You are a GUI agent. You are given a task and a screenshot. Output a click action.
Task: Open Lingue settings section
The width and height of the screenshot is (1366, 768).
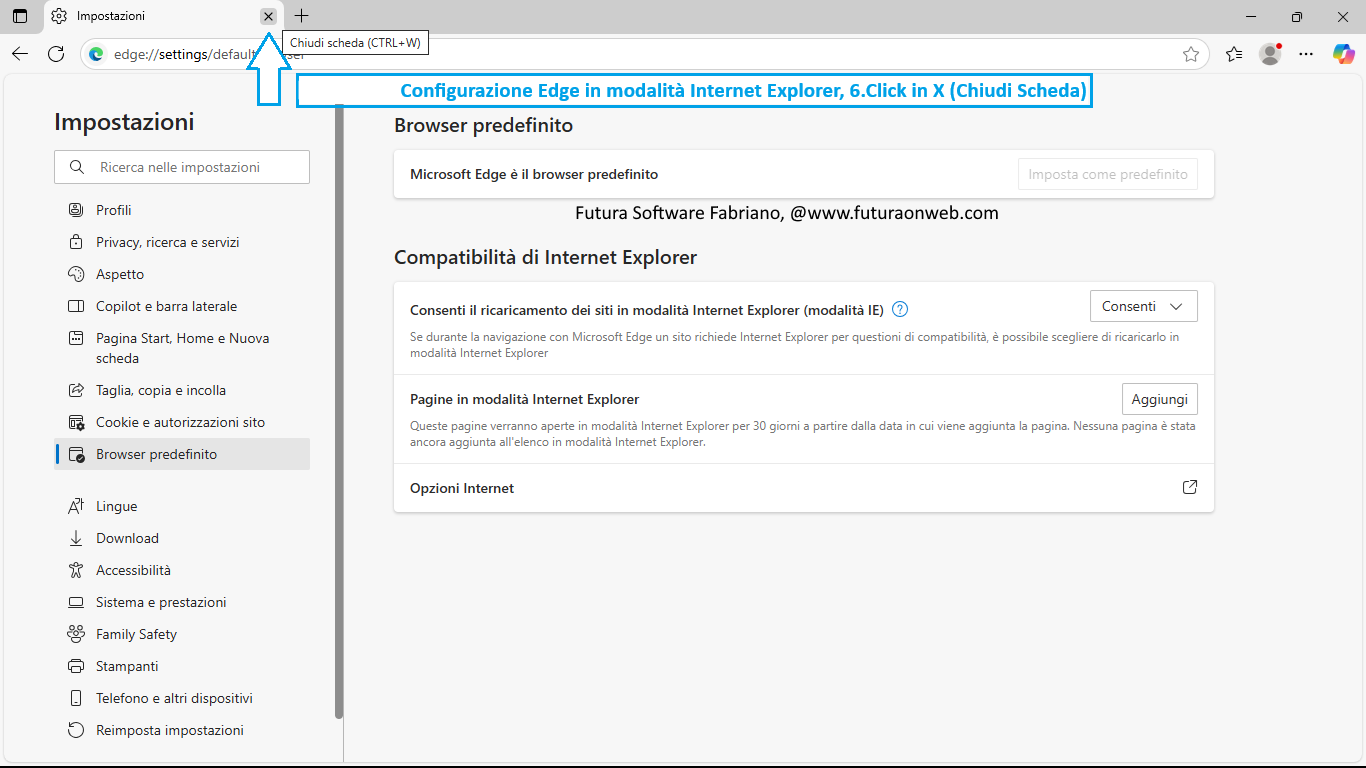(x=182, y=506)
